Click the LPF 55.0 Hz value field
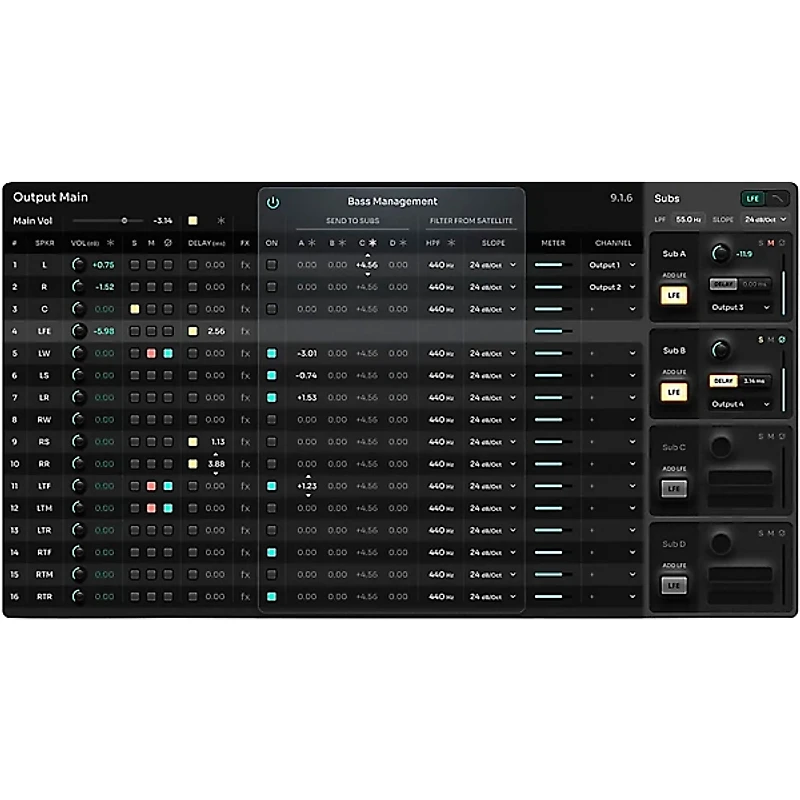Screen dimensions: 800x800 click(687, 218)
